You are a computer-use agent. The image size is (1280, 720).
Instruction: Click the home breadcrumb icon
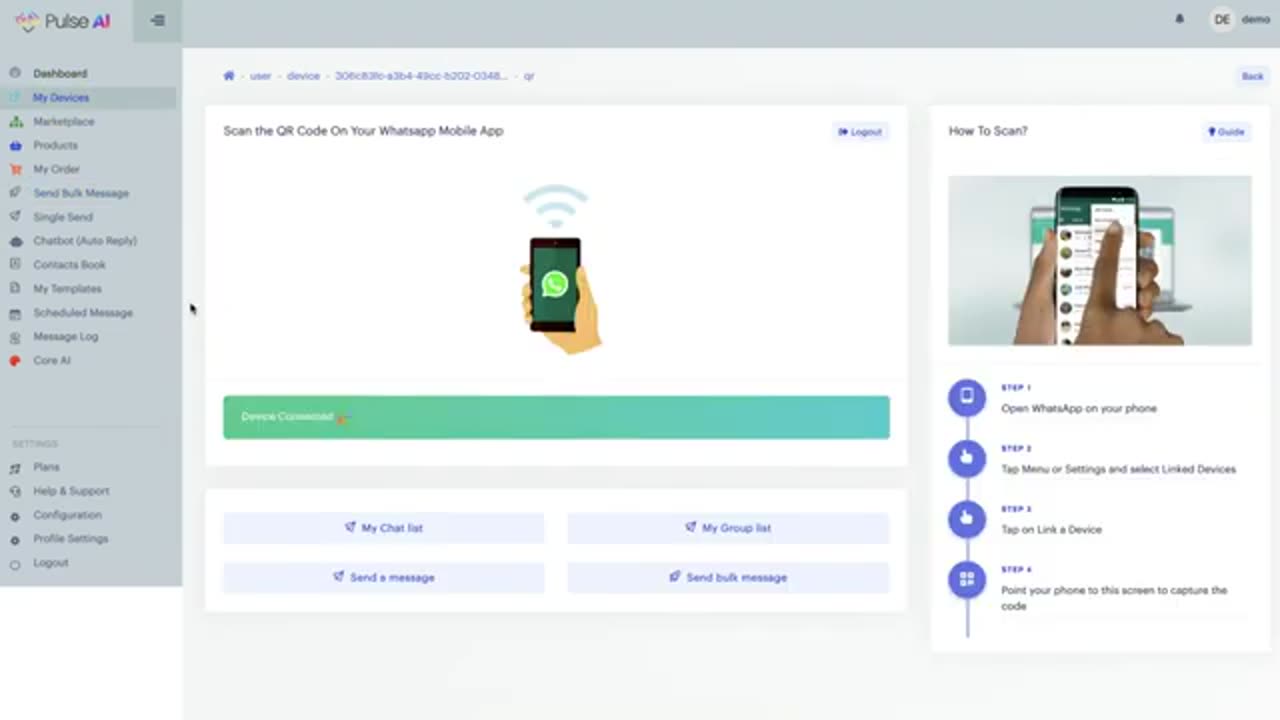229,76
